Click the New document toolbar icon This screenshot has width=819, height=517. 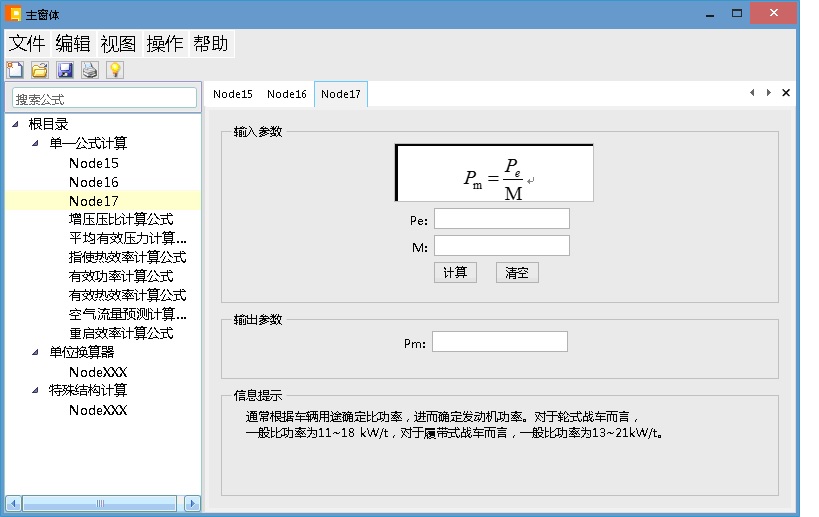(15, 70)
